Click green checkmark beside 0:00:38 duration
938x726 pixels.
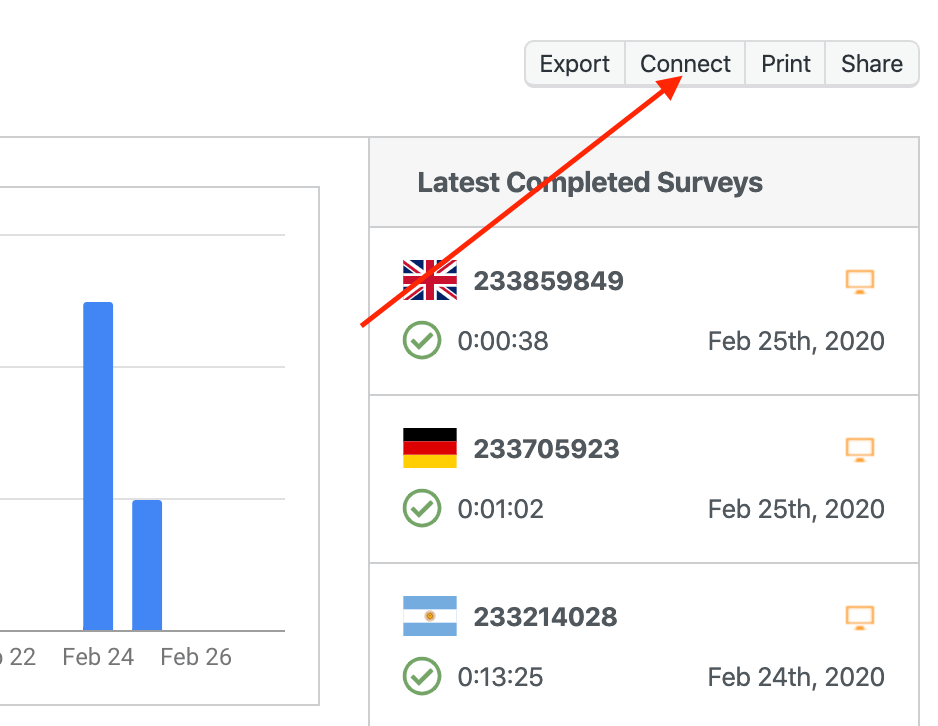(422, 340)
